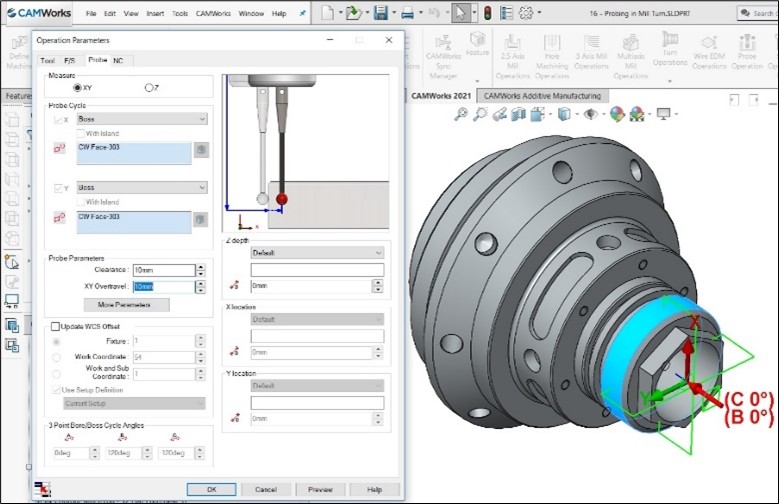Viewport: 779px width, 504px height.
Task: Open the X probe cycle Boss dropdown
Action: 142,119
